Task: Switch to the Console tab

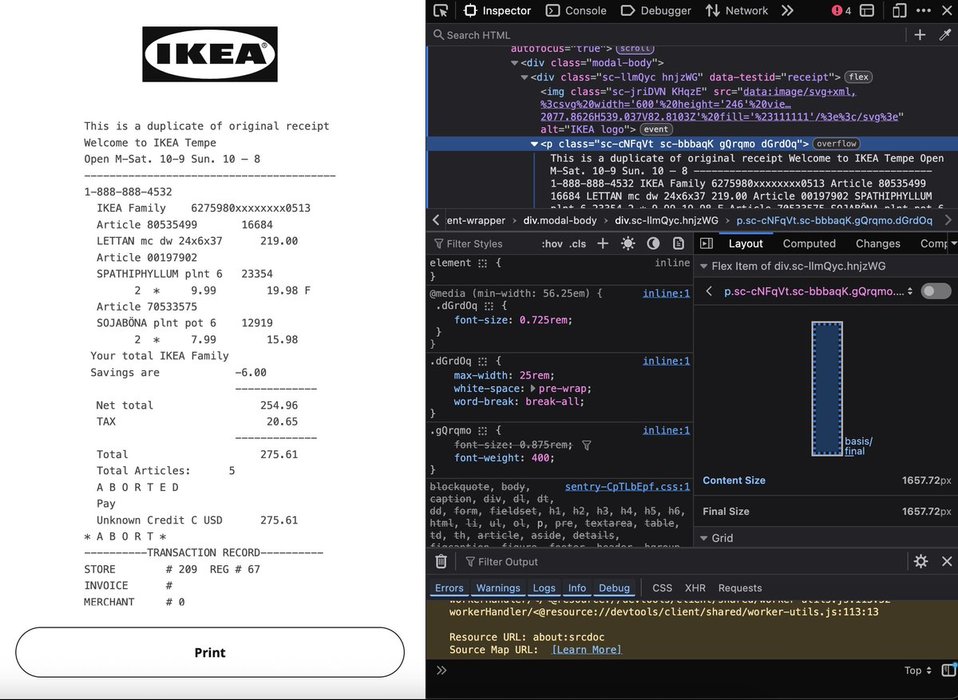Action: 576,10
